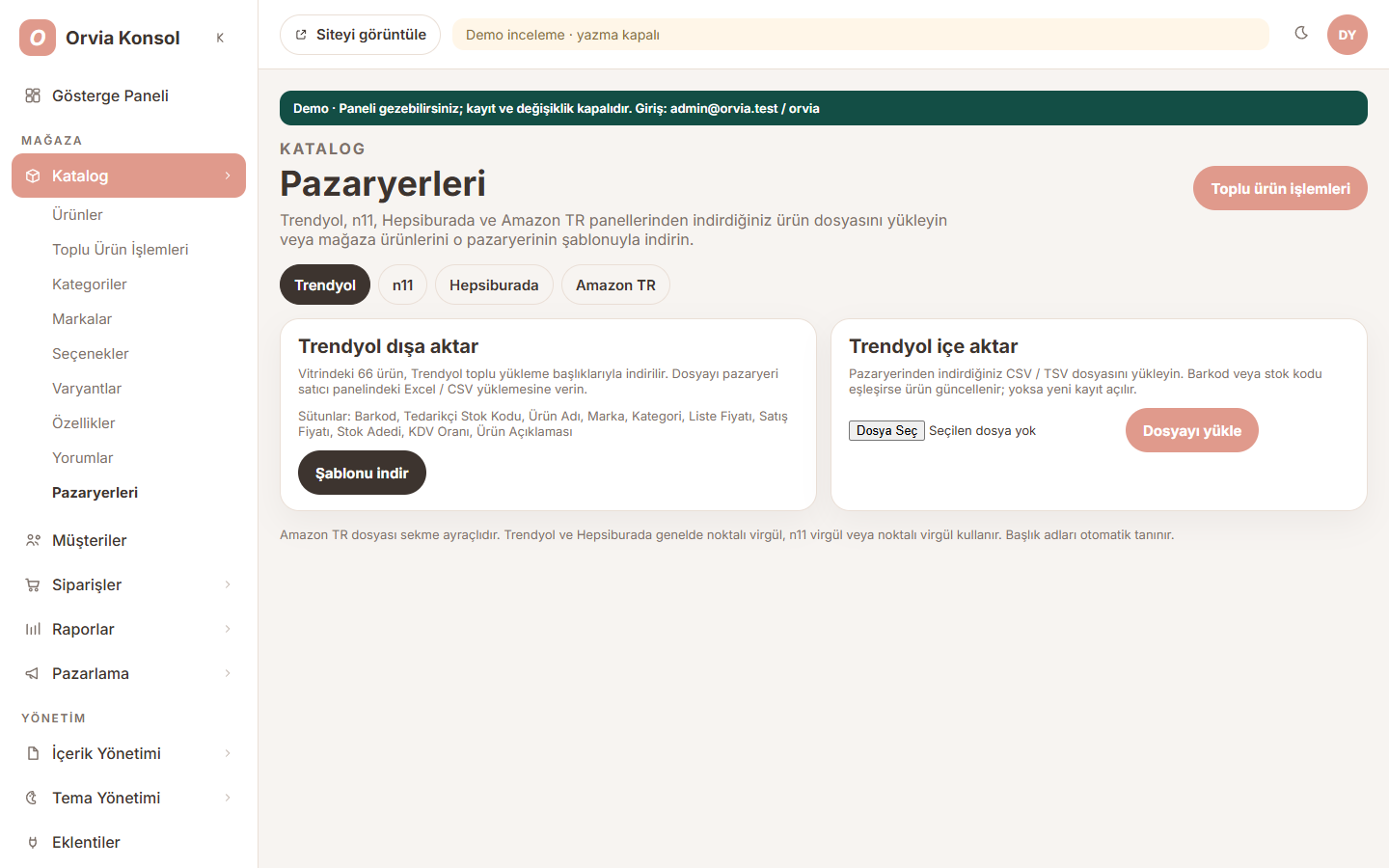Switch to the n11 tab

[x=402, y=285]
